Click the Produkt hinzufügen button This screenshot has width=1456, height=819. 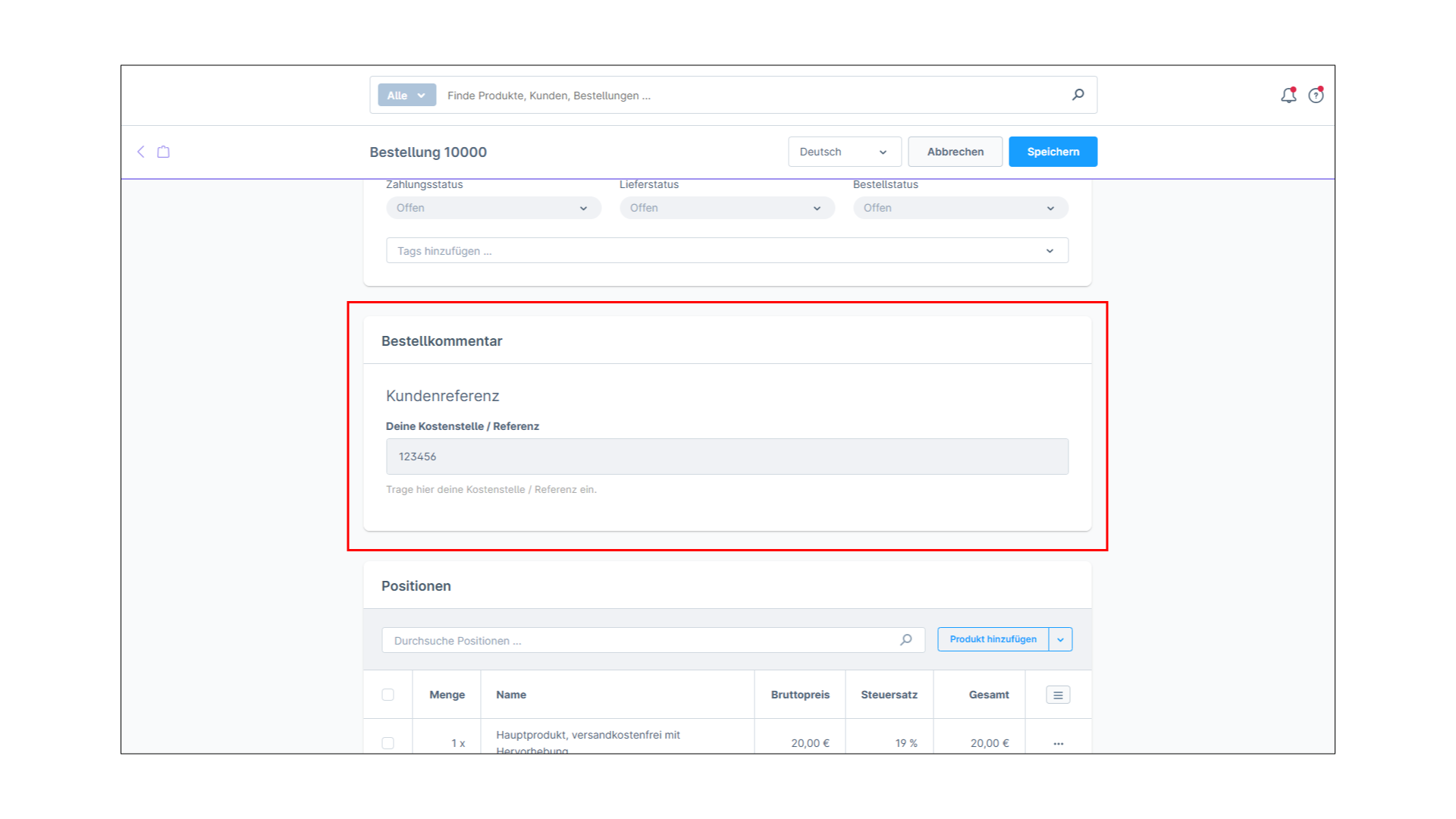point(993,639)
